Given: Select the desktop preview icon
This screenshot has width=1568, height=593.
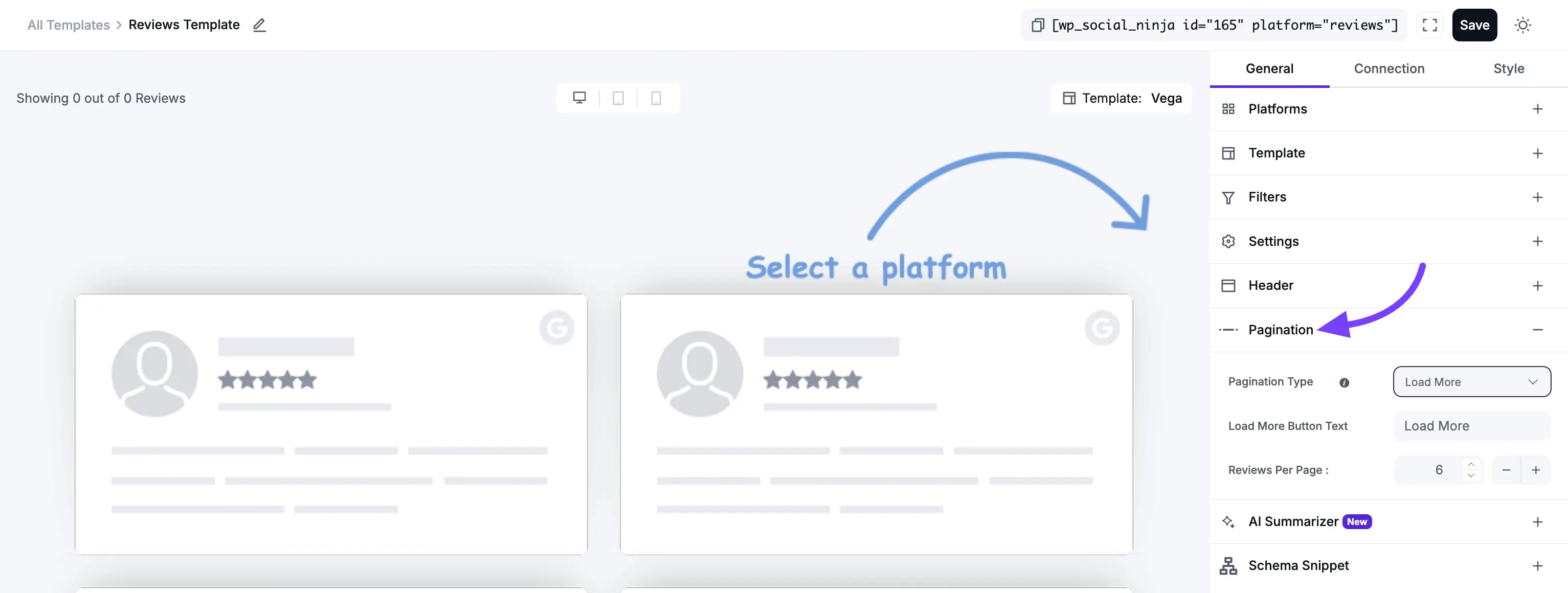Looking at the screenshot, I should pyautogui.click(x=579, y=97).
